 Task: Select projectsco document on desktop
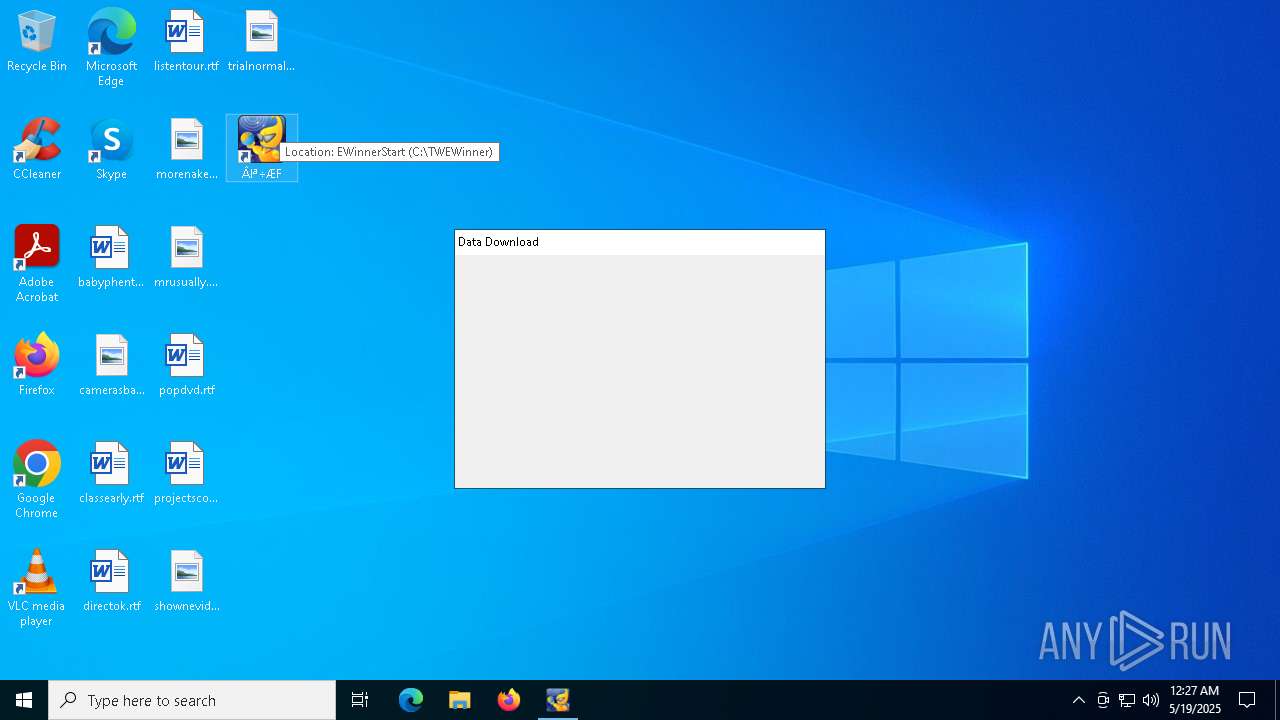186,473
